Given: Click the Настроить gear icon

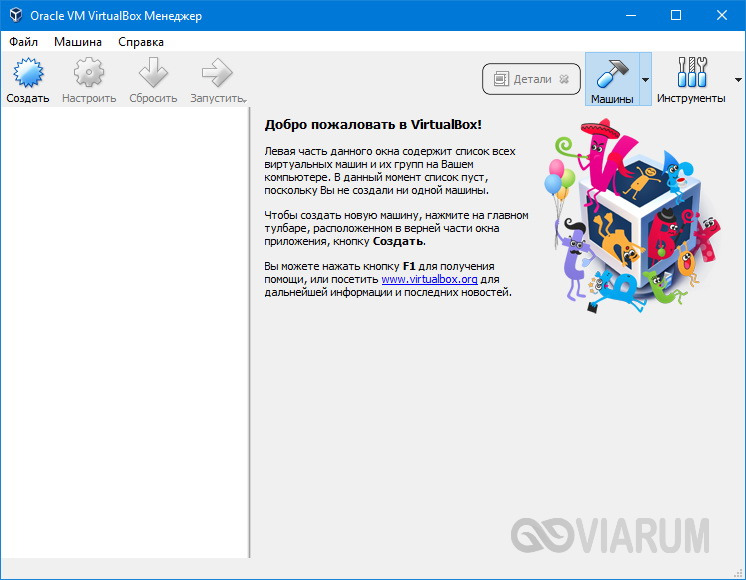Looking at the screenshot, I should tap(88, 72).
